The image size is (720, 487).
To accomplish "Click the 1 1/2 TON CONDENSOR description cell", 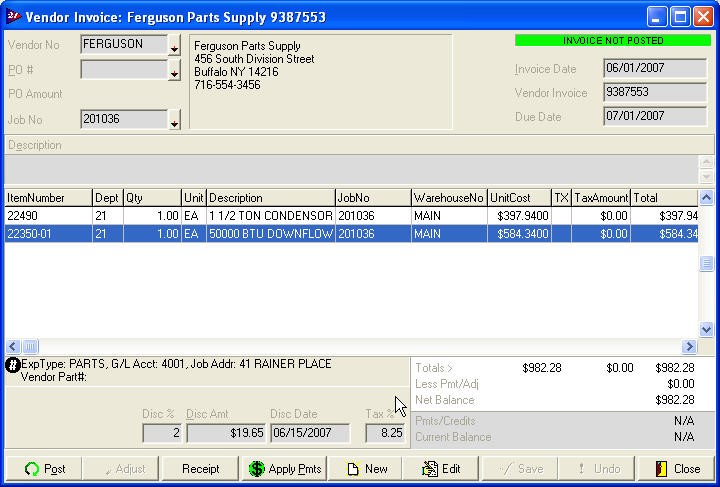I will (270, 216).
